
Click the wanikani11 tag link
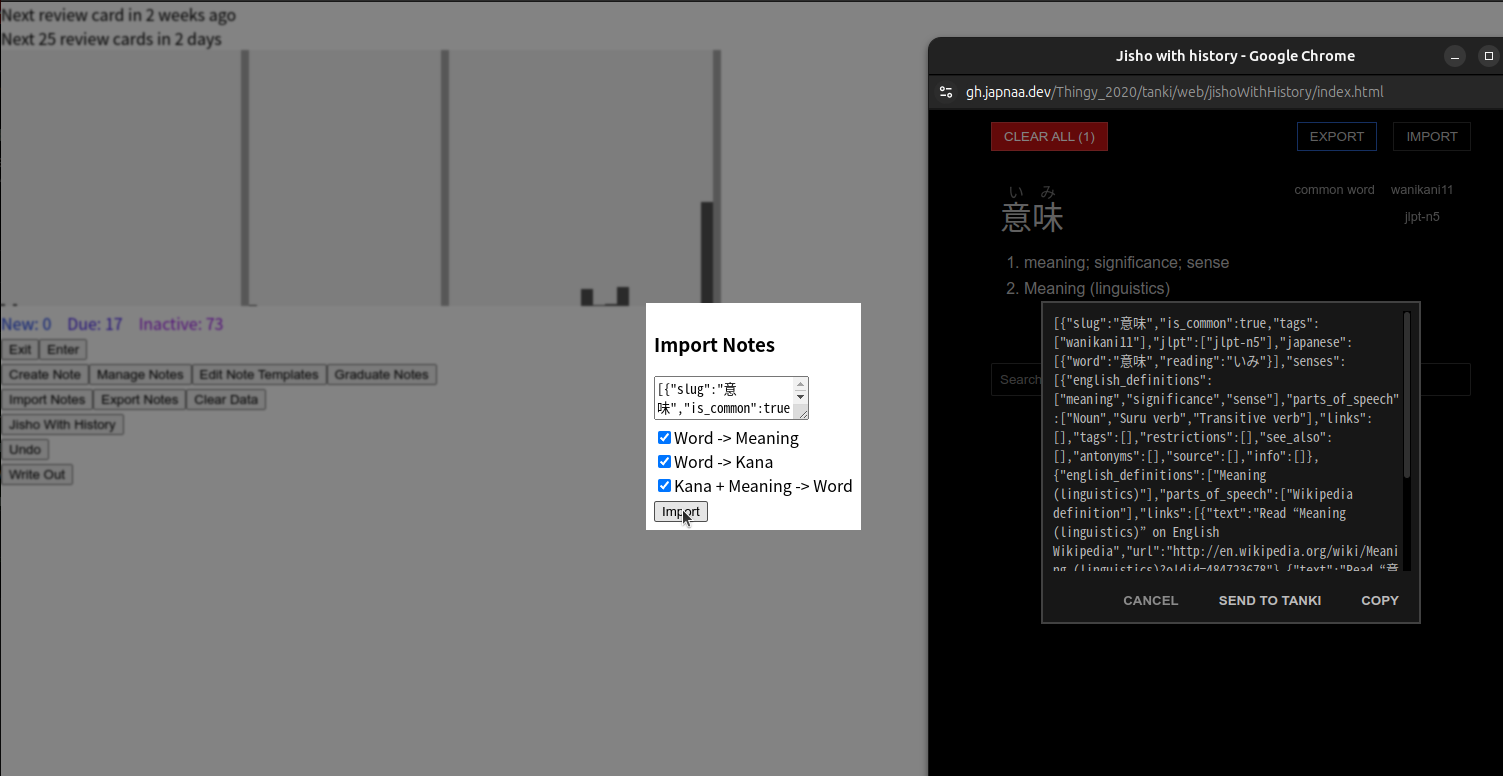(1422, 189)
